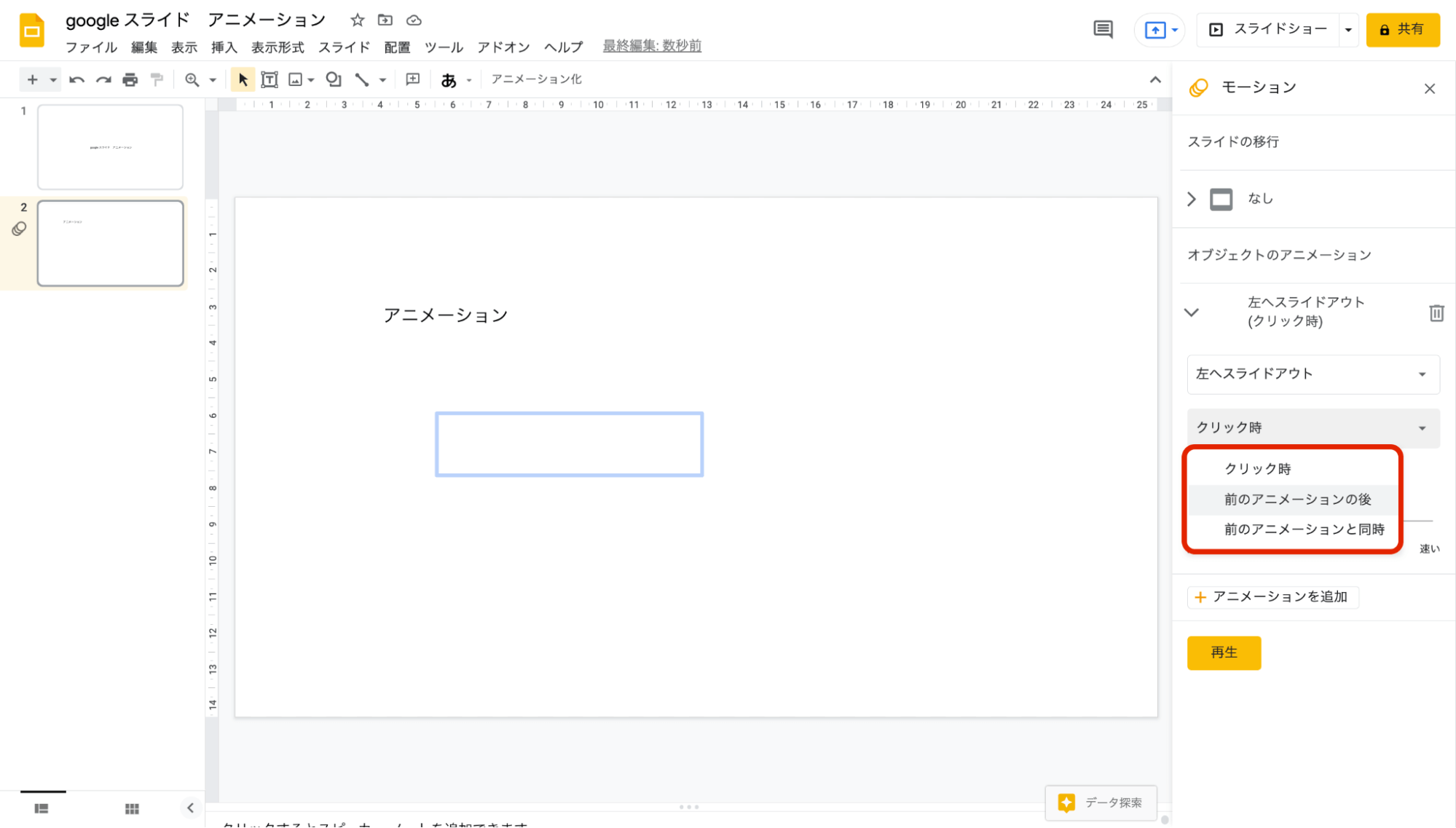Click アニメーションを追加 button
Image resolution: width=1456 pixels, height=828 pixels.
click(x=1272, y=597)
